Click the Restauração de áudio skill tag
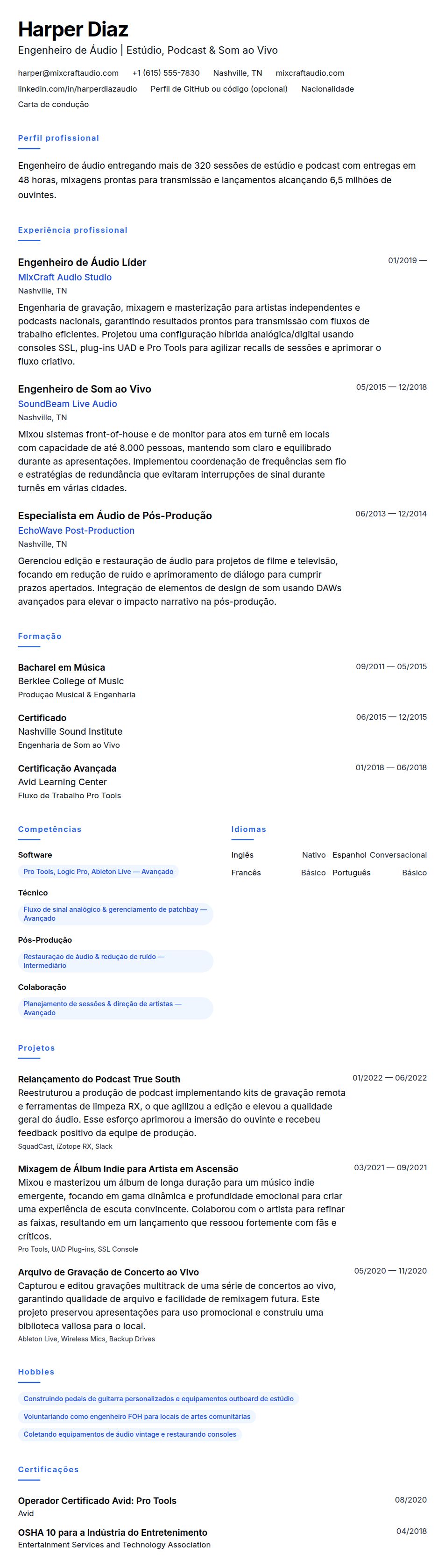This screenshot has width=445, height=1568. pos(115,961)
